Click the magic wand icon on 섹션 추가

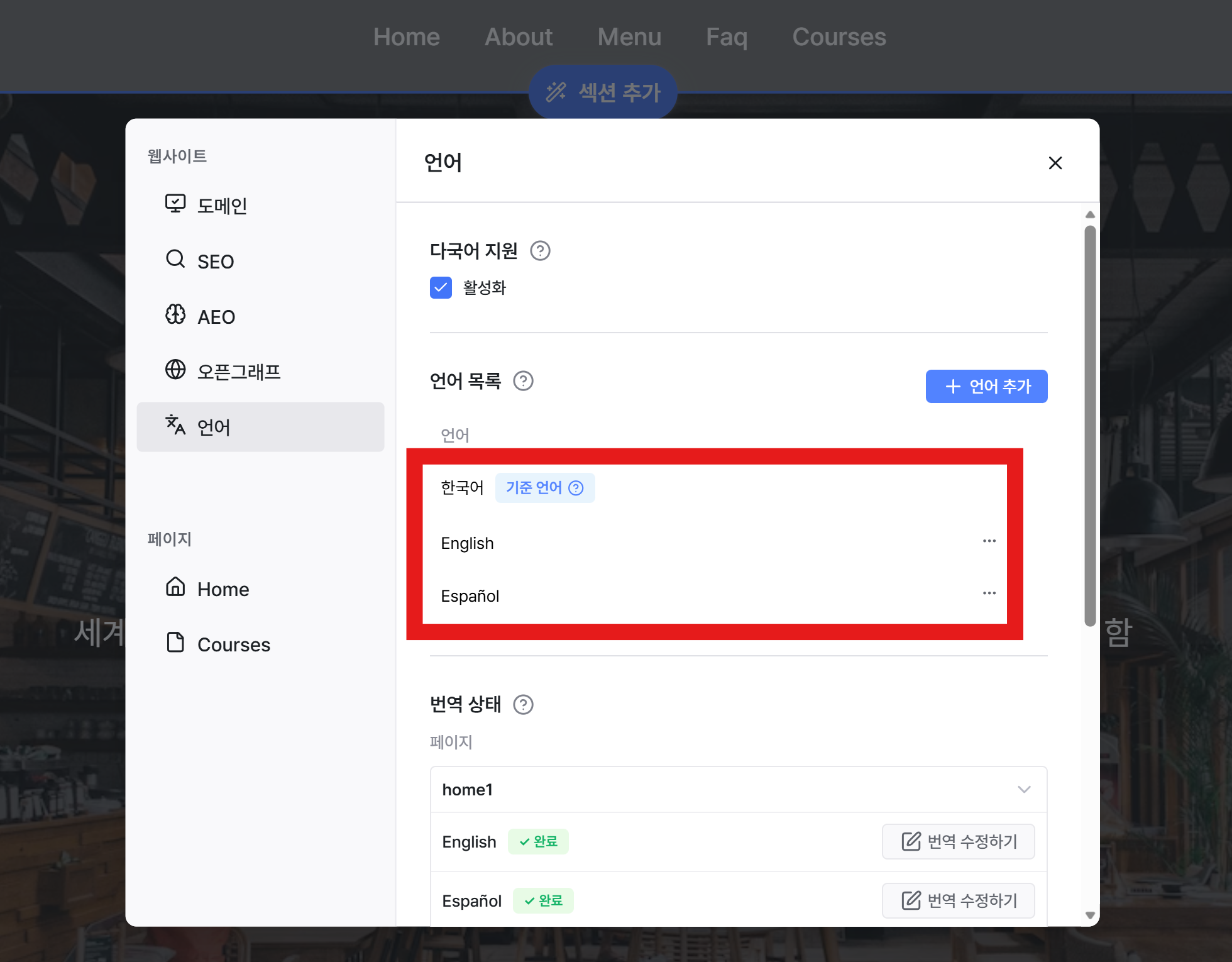pos(556,92)
